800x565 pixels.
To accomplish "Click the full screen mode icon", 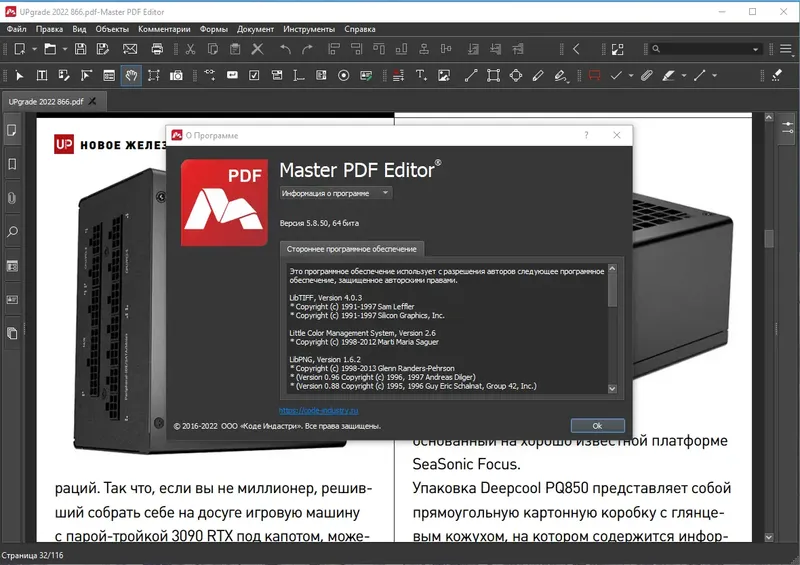I will pyautogui.click(x=617, y=49).
